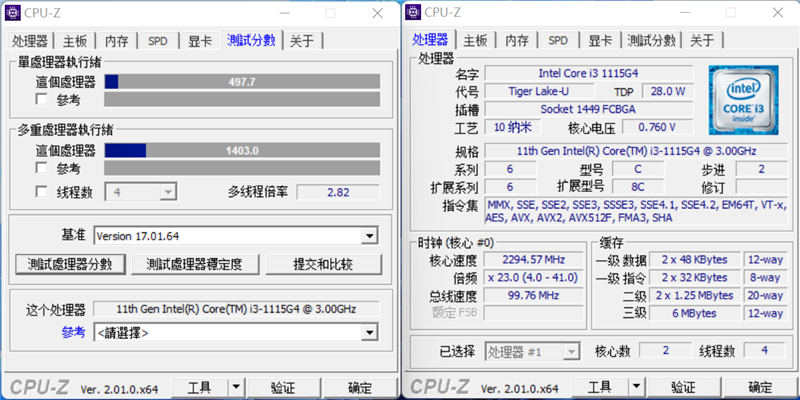Click the 二级 cache value 2 x 1.25 MBytes

point(694,295)
